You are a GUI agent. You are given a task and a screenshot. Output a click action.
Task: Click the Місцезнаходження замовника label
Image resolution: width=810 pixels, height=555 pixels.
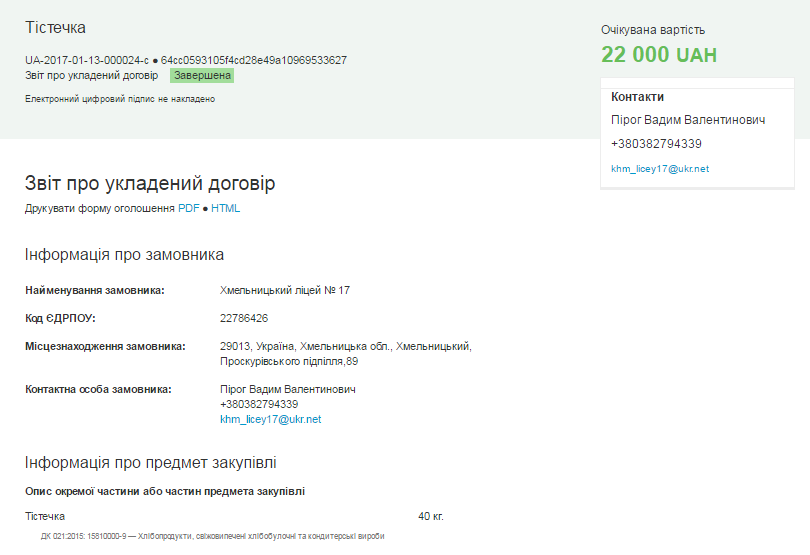click(105, 346)
